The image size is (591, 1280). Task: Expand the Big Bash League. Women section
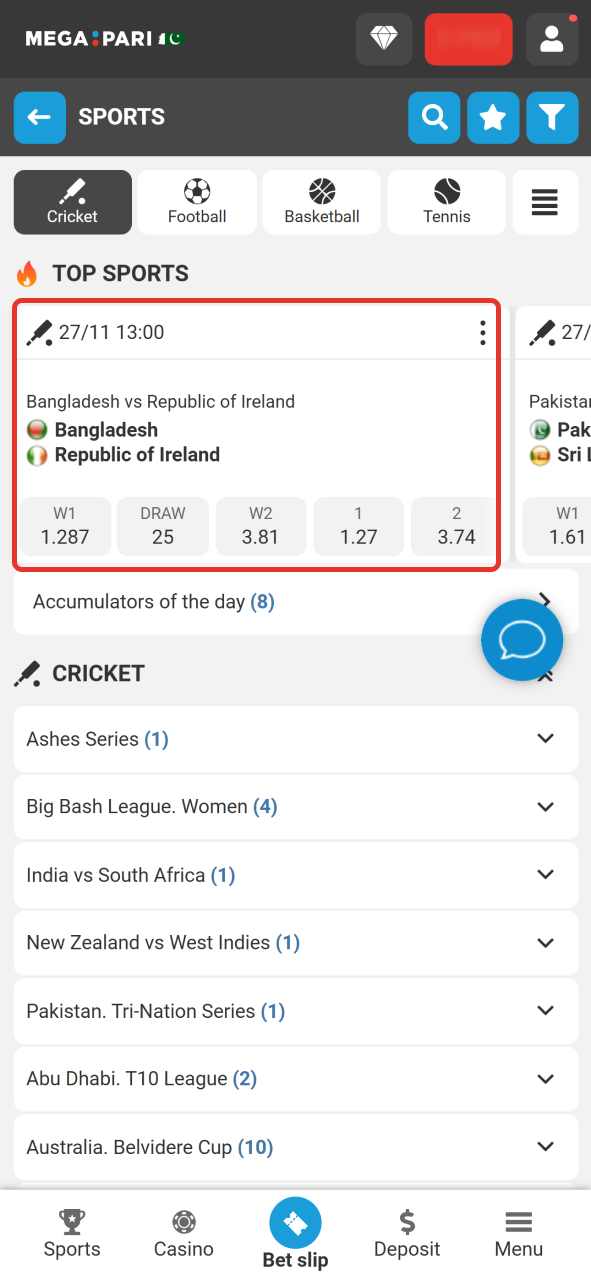(x=295, y=806)
